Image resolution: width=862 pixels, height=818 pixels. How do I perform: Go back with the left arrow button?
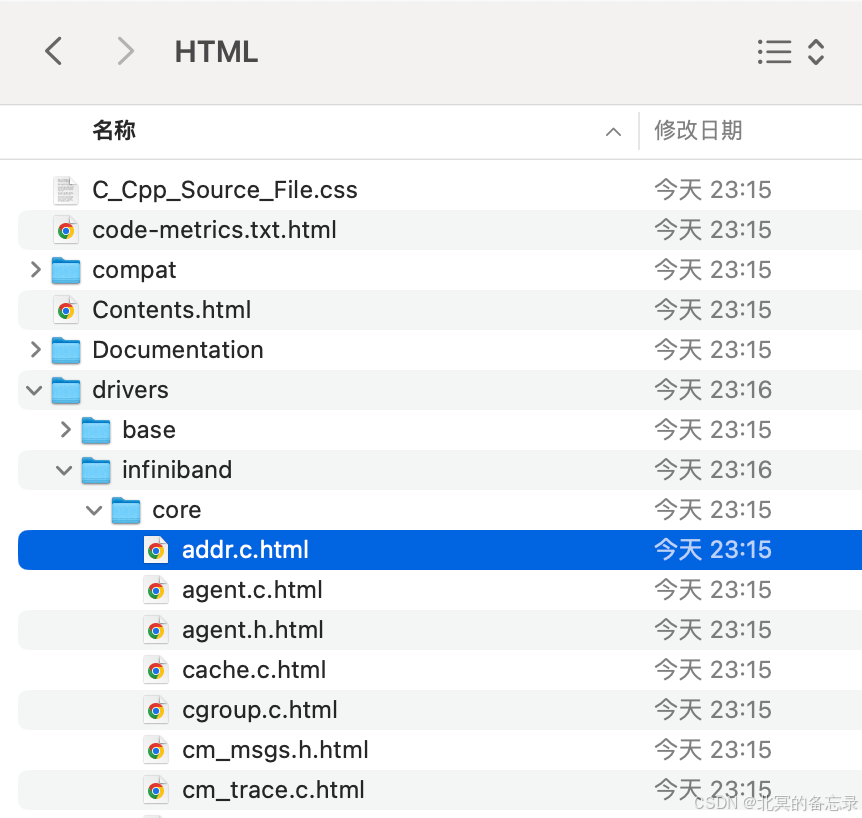click(x=53, y=52)
